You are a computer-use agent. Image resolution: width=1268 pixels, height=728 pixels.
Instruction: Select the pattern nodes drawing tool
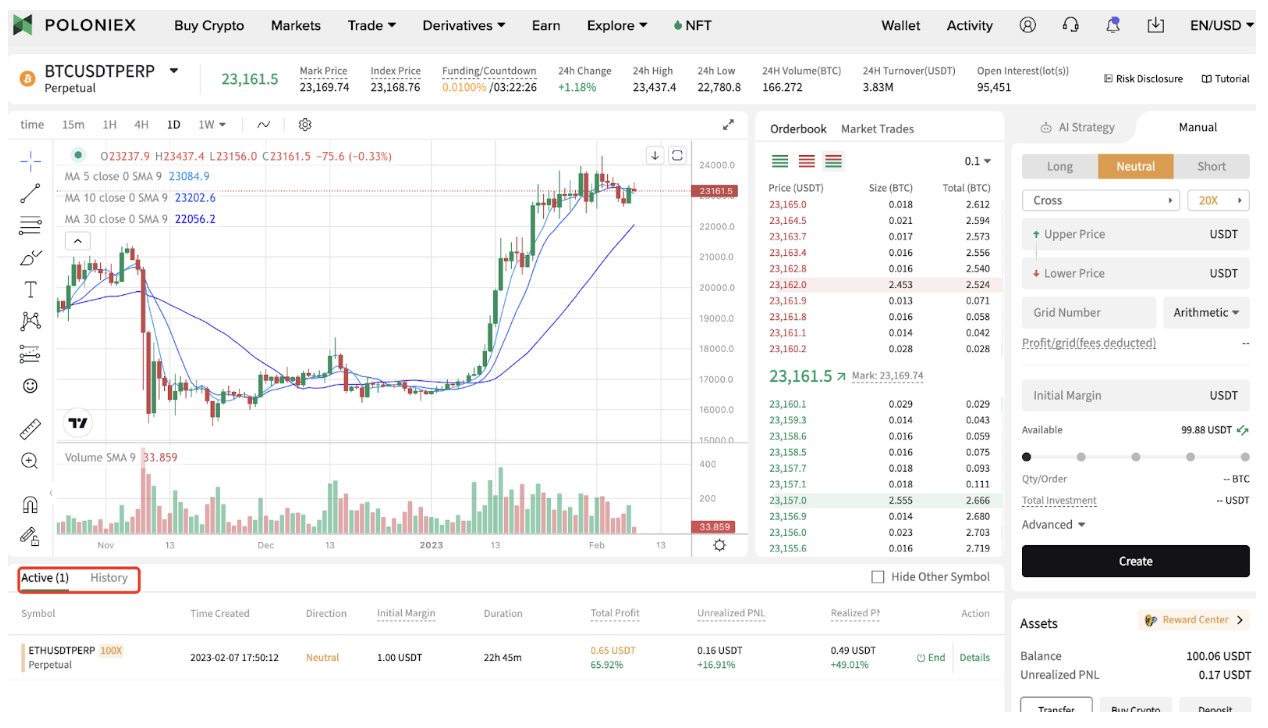(30, 321)
